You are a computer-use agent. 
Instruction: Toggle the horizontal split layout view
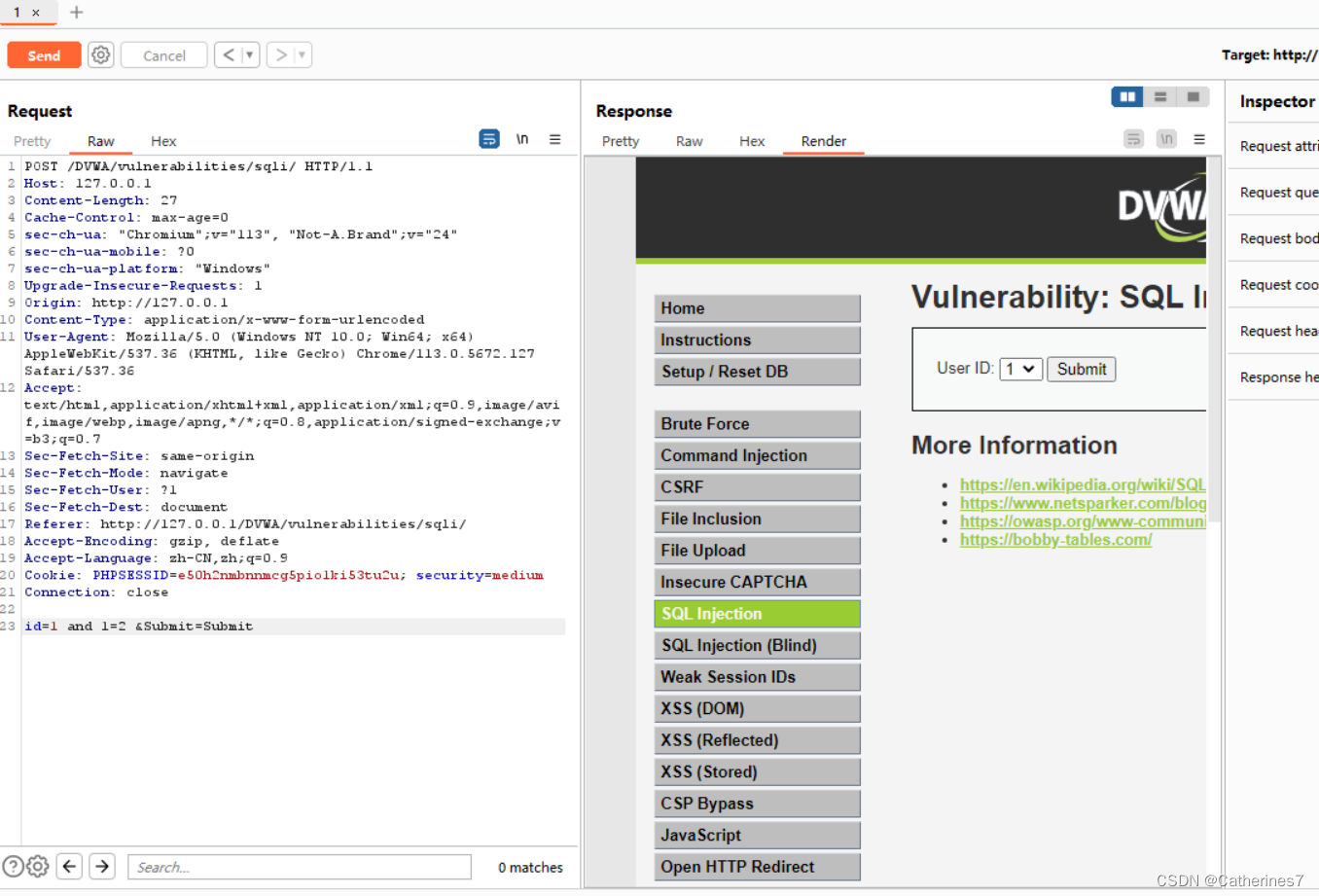1160,96
